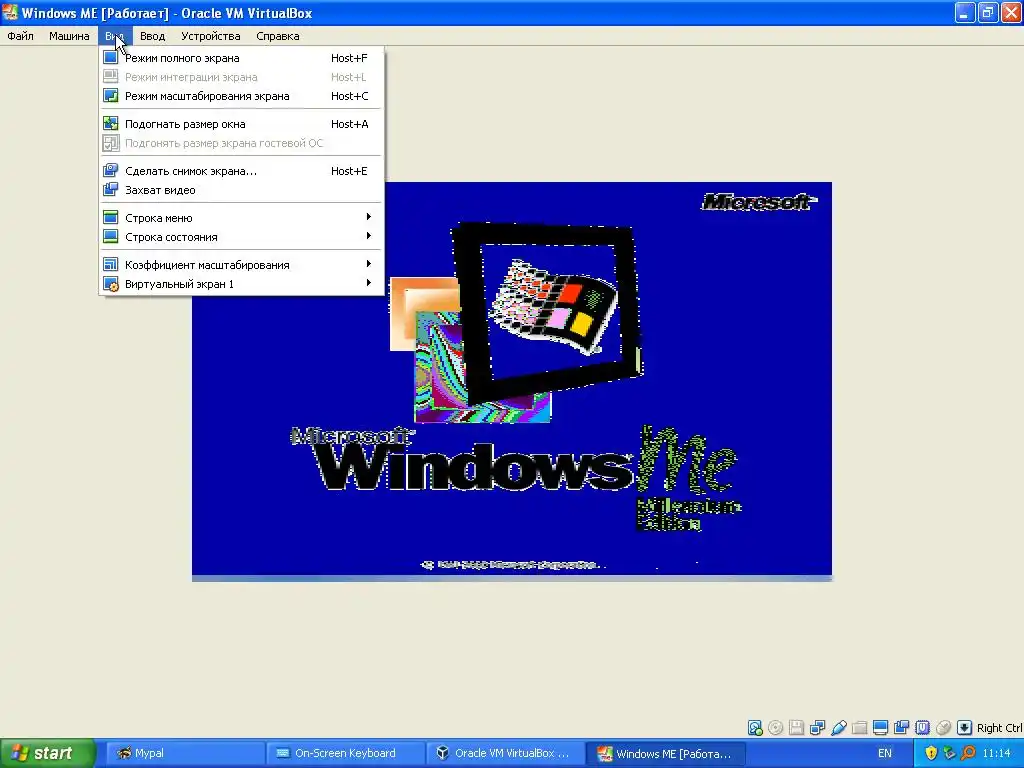Open the Справка menu
Viewport: 1024px width, 768px height.
278,36
